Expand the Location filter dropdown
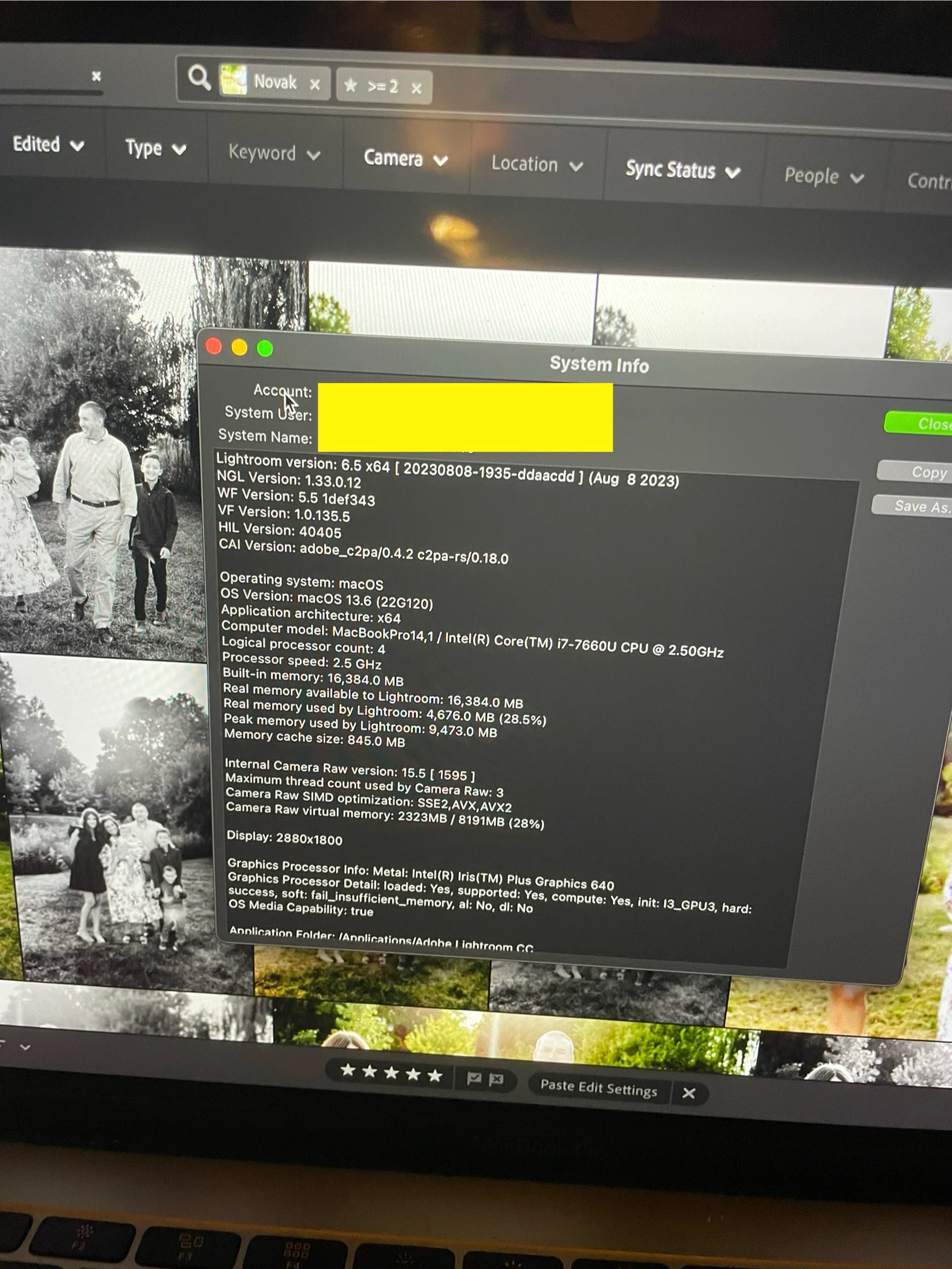The width and height of the screenshot is (952, 1269). (537, 164)
